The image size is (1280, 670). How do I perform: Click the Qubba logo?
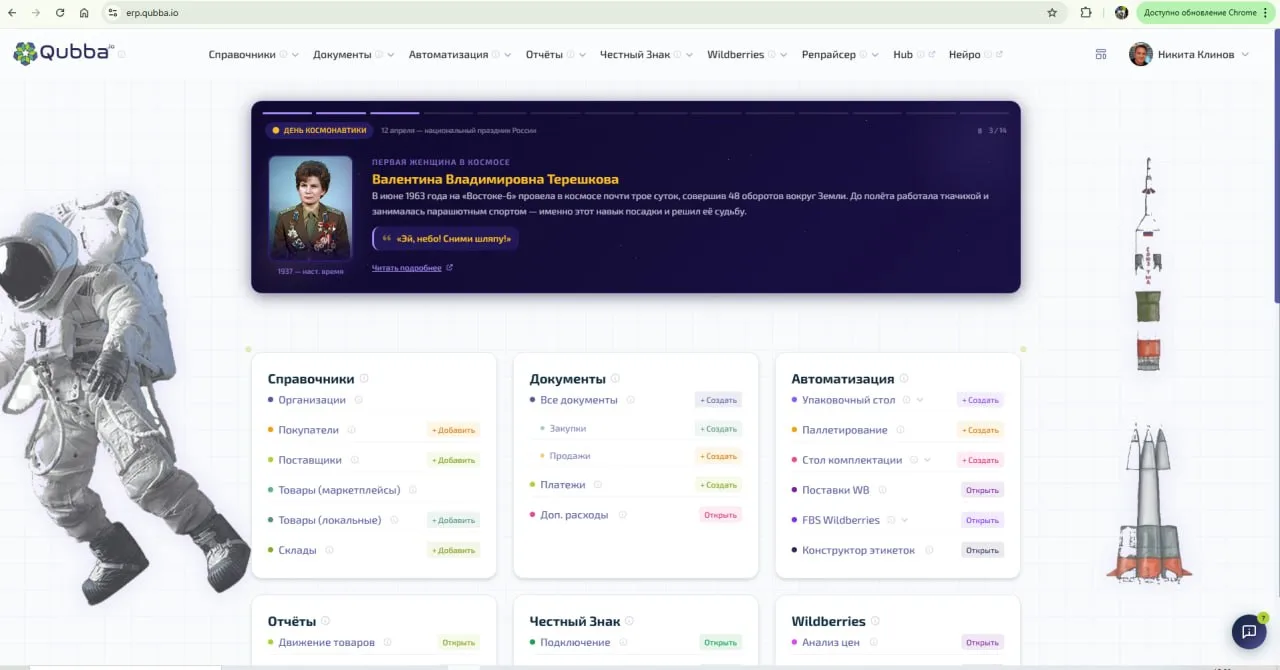pyautogui.click(x=65, y=54)
